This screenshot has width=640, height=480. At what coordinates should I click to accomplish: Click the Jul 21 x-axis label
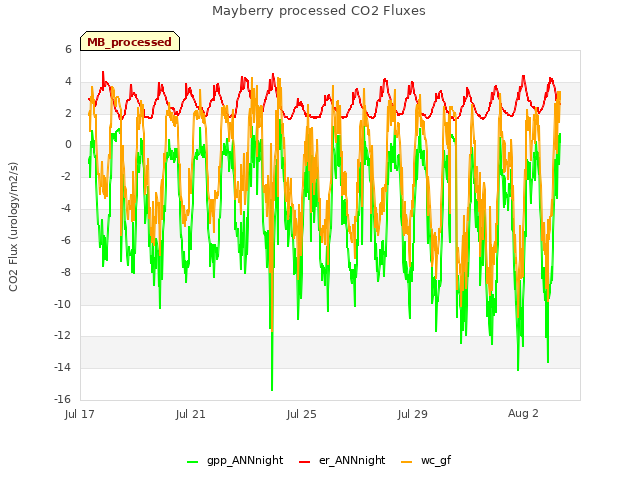pos(191,414)
